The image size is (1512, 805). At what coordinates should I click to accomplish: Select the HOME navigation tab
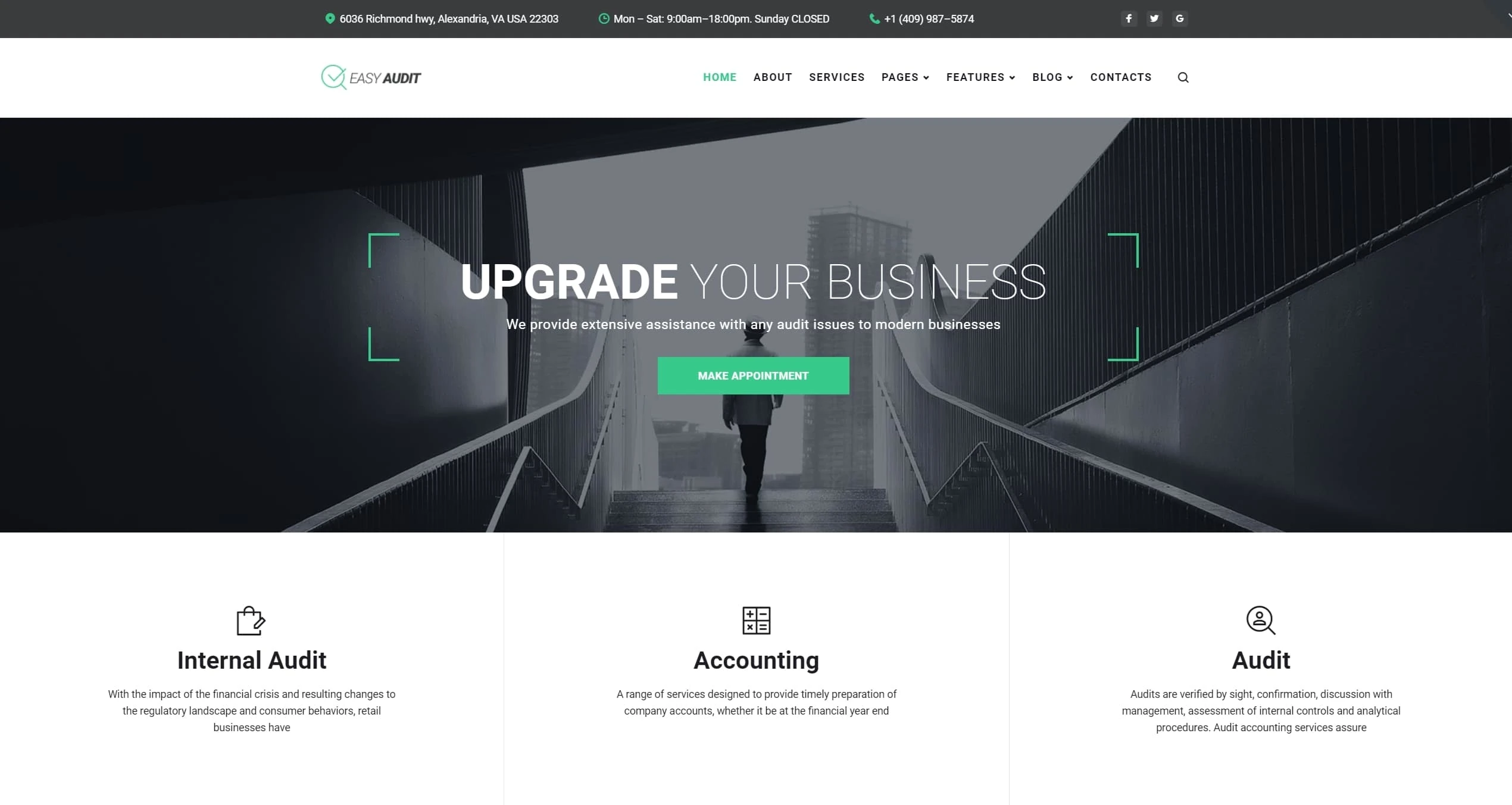pos(718,77)
